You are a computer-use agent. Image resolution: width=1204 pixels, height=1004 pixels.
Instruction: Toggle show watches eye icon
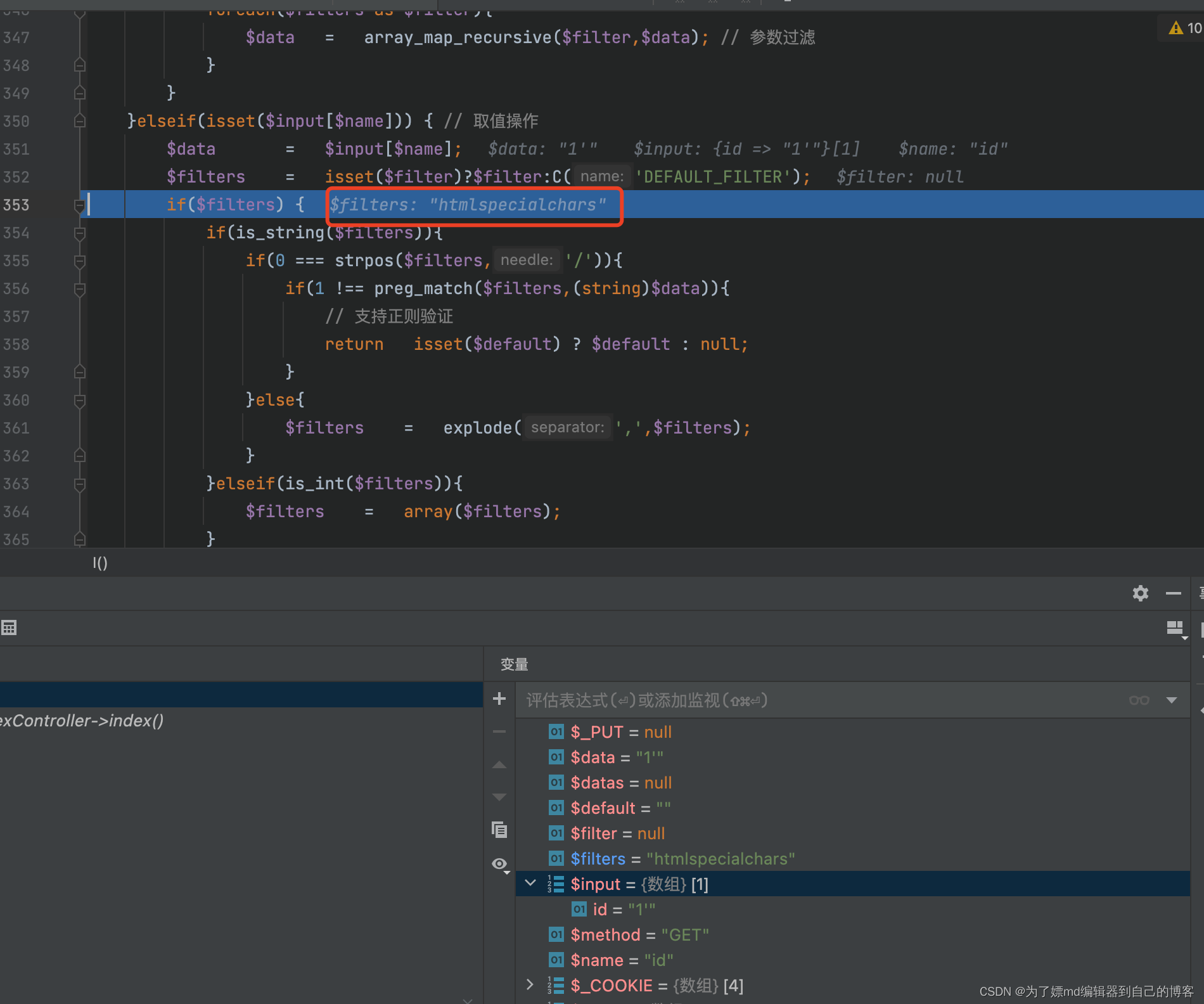[501, 865]
